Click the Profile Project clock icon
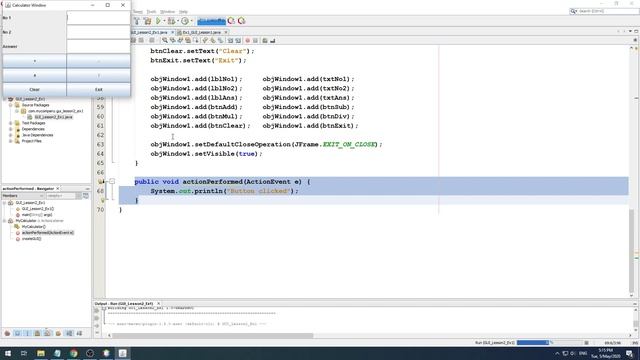The height and width of the screenshot is (360, 640). [185, 21]
